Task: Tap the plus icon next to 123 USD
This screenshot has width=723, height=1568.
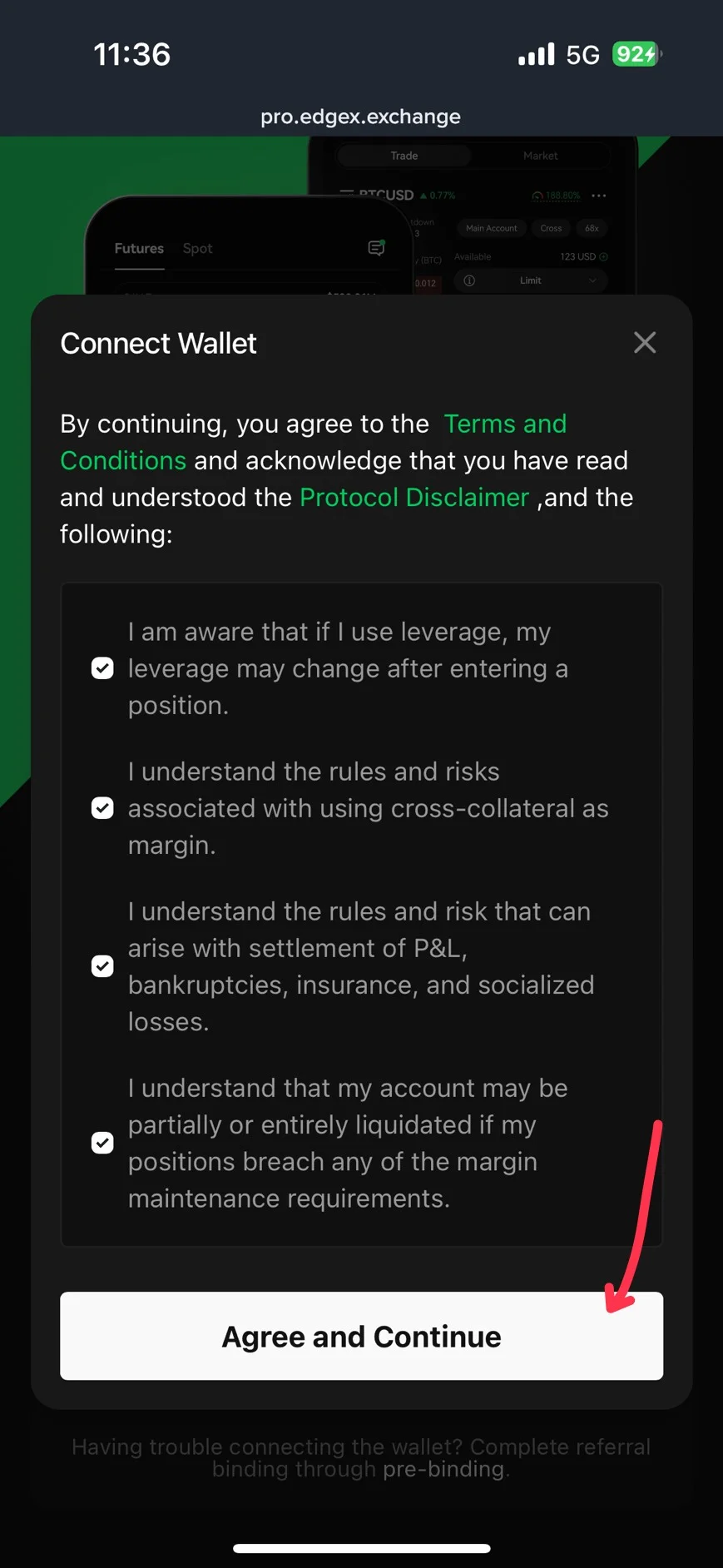Action: [604, 256]
